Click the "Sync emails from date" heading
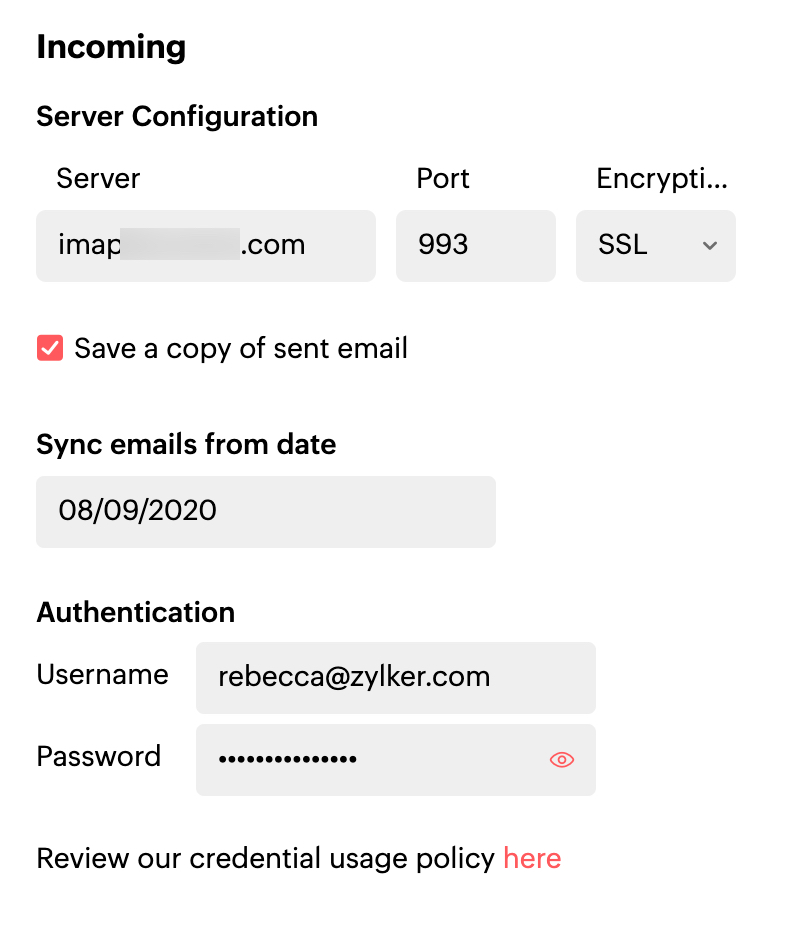 (186, 444)
